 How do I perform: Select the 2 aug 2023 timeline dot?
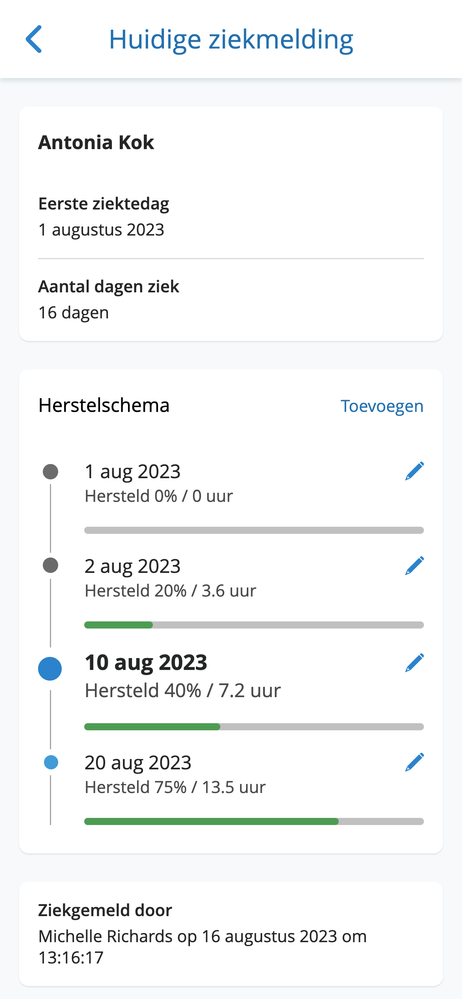50,565
